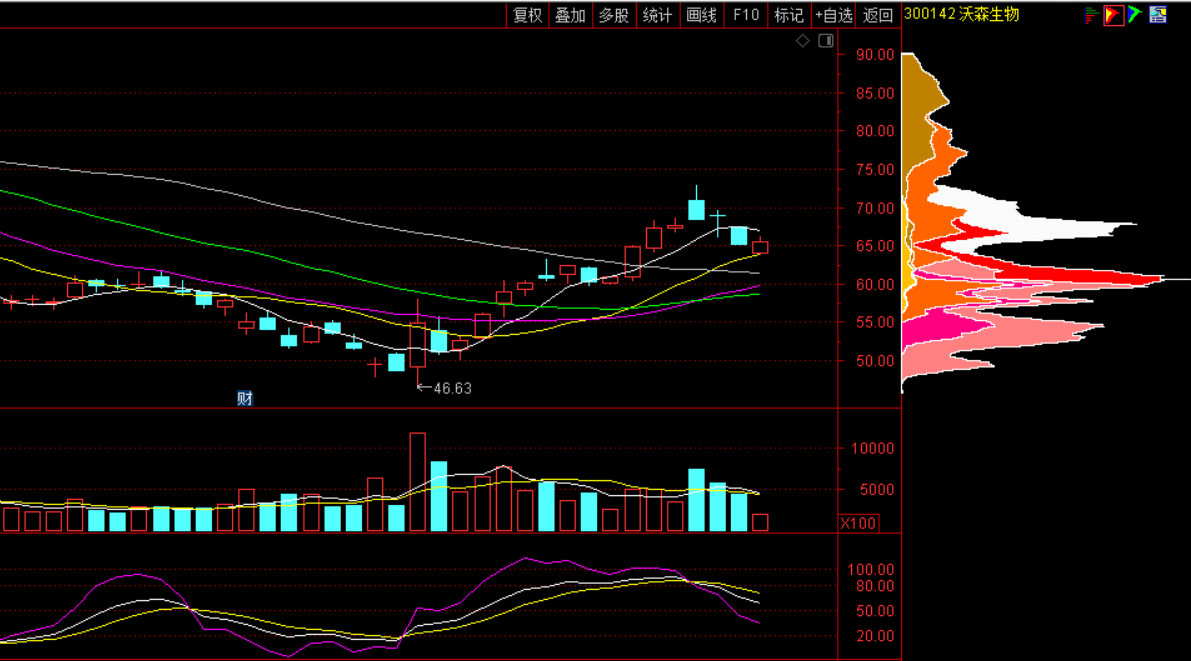Select the green-blue arrow chip icon
The height and width of the screenshot is (661, 1191).
[x=1134, y=15]
